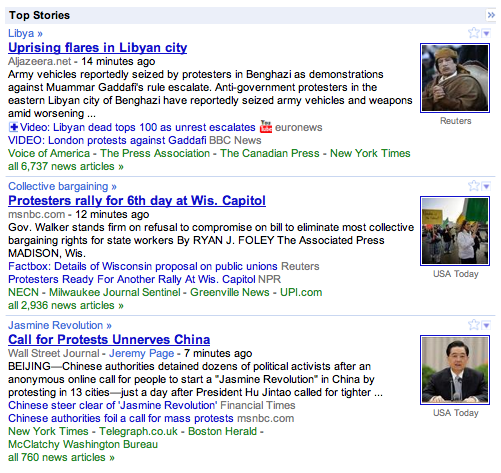View all 2,936 news articles
501x473 pixels.
[66, 305]
